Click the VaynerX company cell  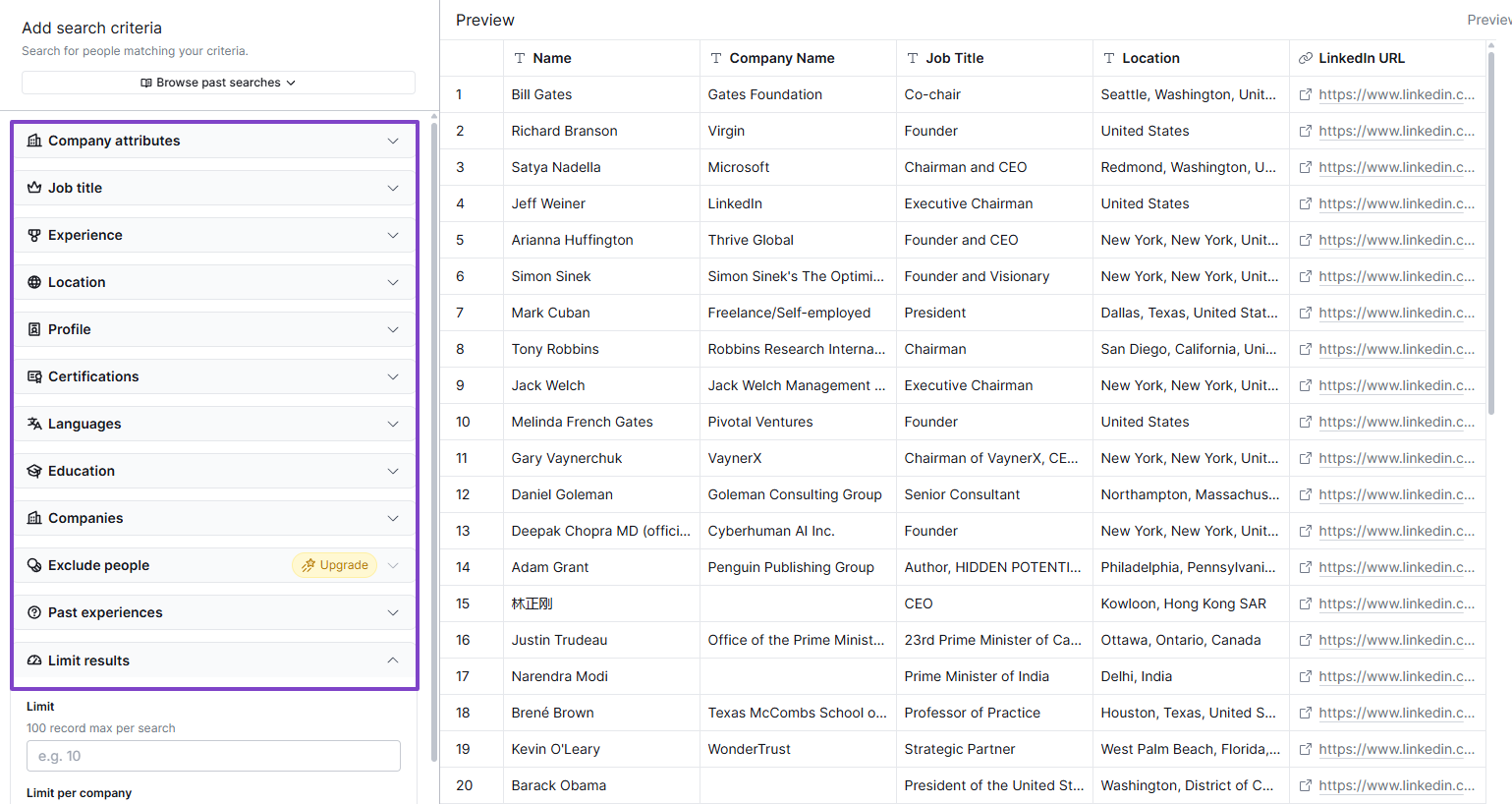[798, 458]
